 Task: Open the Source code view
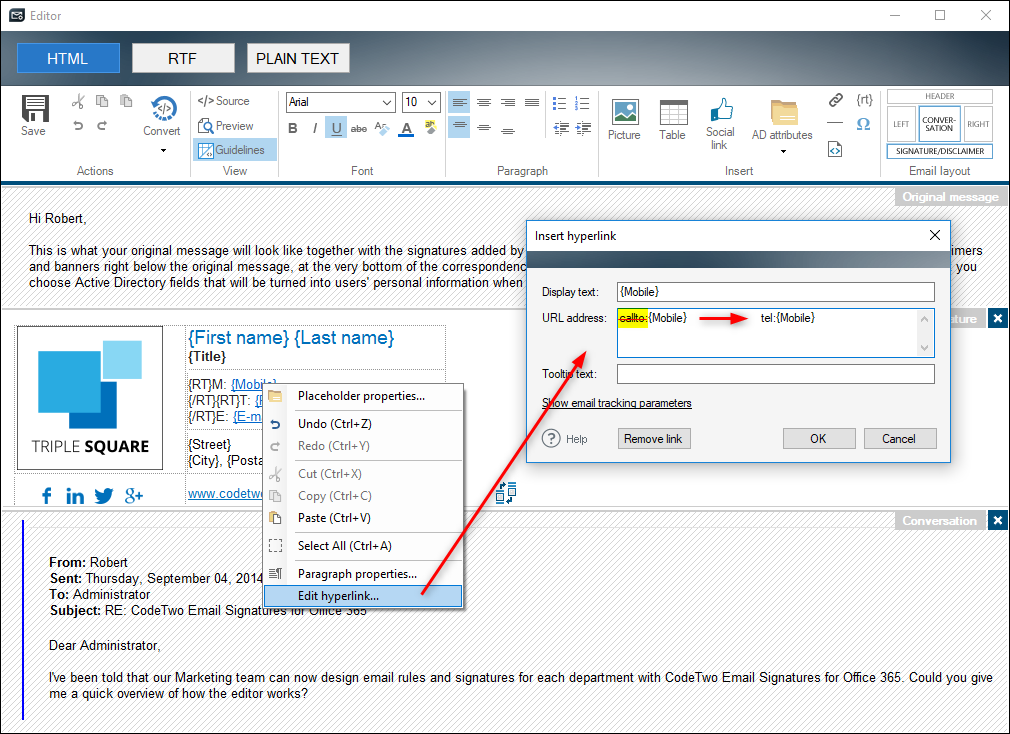coord(223,101)
